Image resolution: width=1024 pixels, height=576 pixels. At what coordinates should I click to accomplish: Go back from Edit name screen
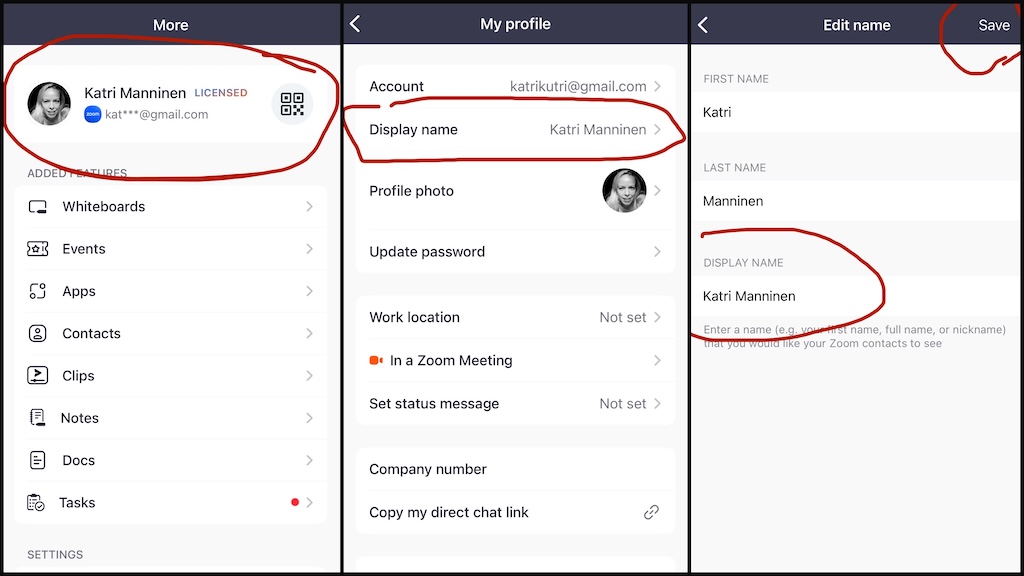click(x=703, y=25)
